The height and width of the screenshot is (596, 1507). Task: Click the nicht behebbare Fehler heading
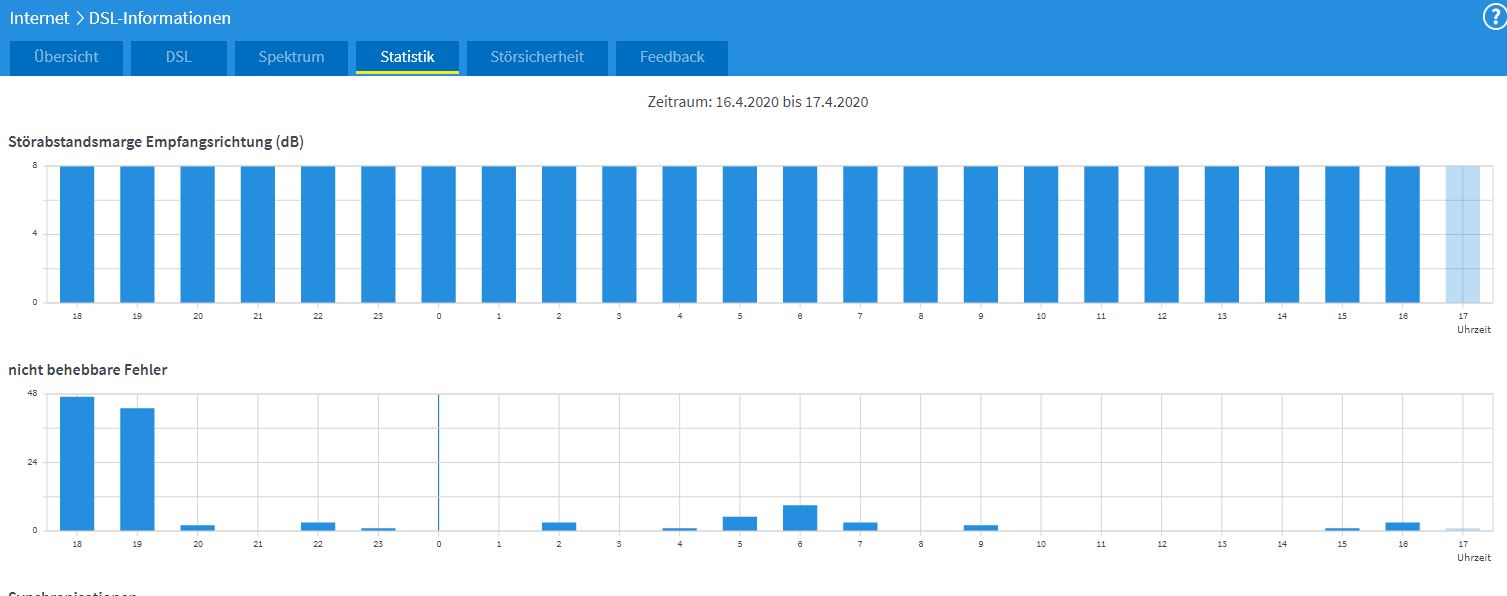pos(87,370)
